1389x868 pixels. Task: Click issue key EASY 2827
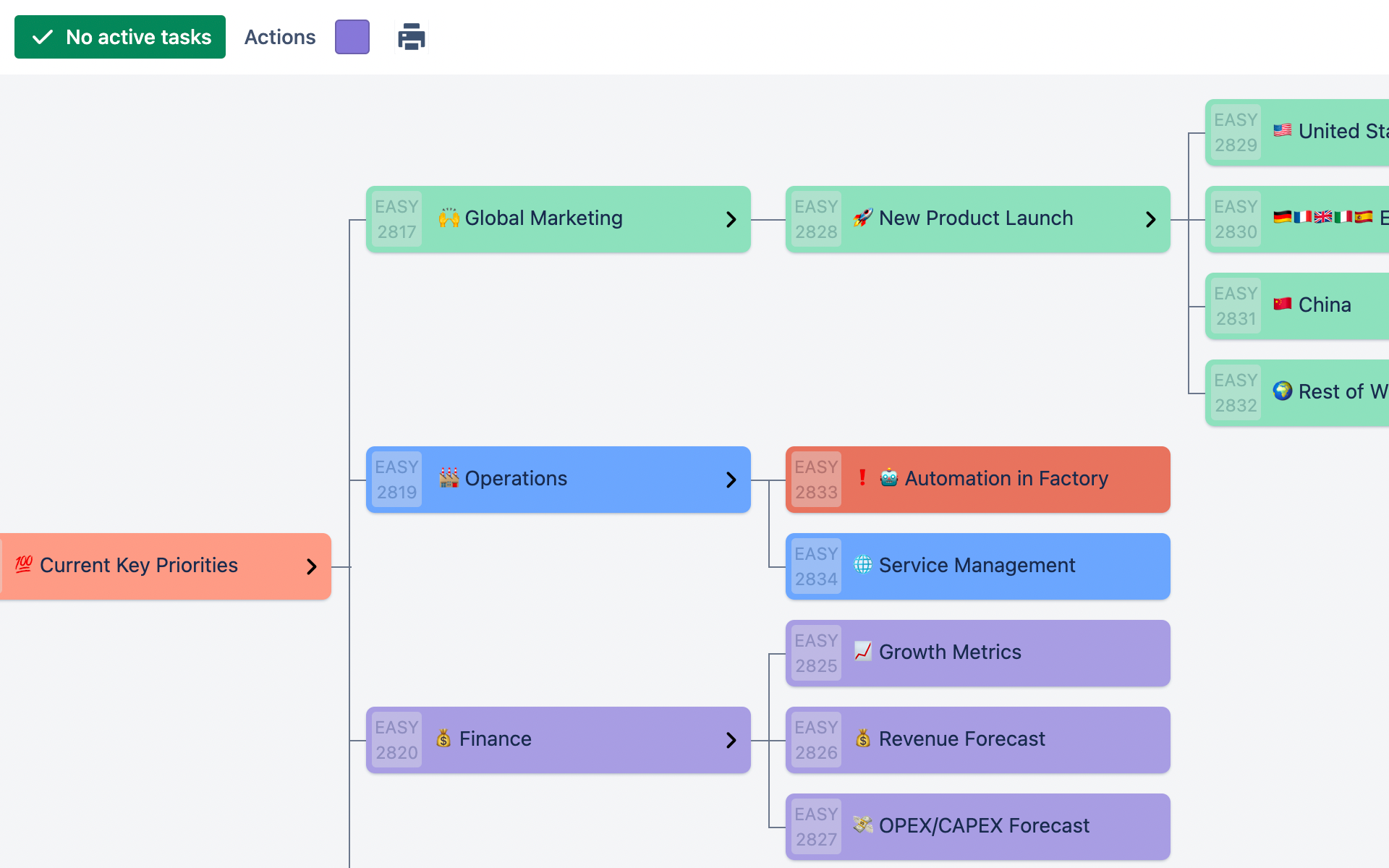point(816,827)
